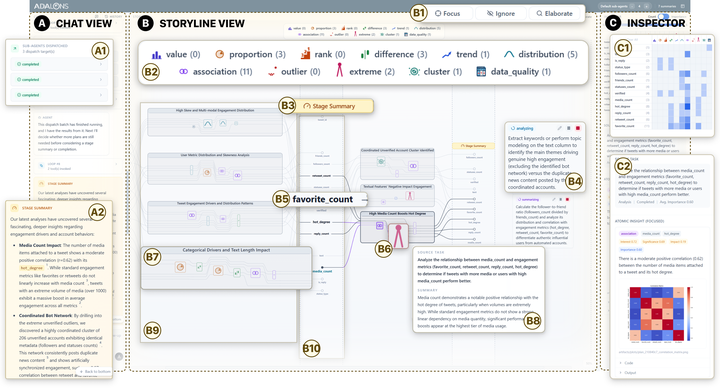Click the outlier icon in large legend
This screenshot has width=720, height=388.
pyautogui.click(x=272, y=72)
